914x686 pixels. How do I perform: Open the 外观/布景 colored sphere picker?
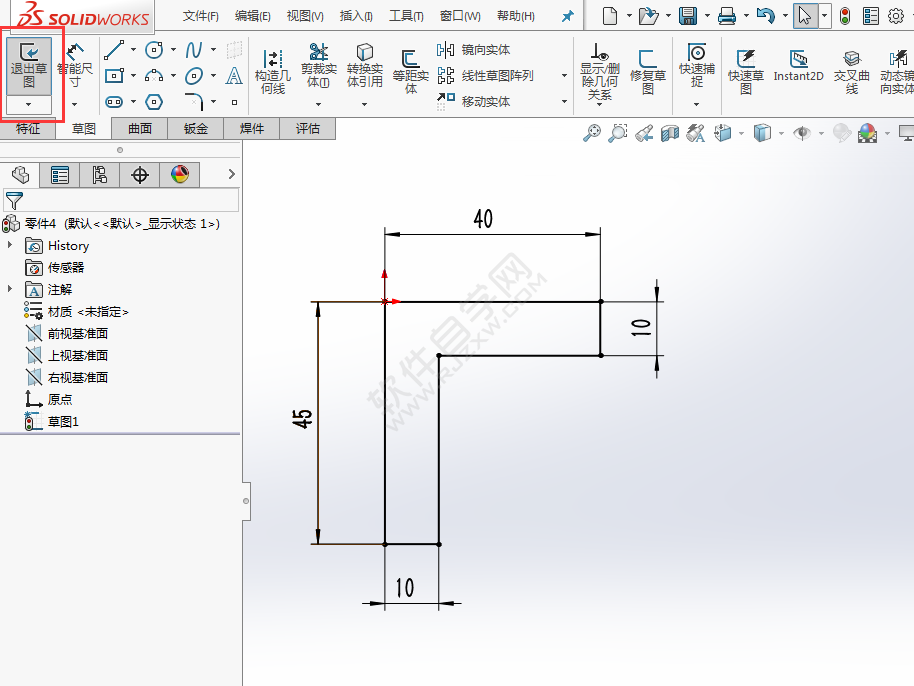868,131
